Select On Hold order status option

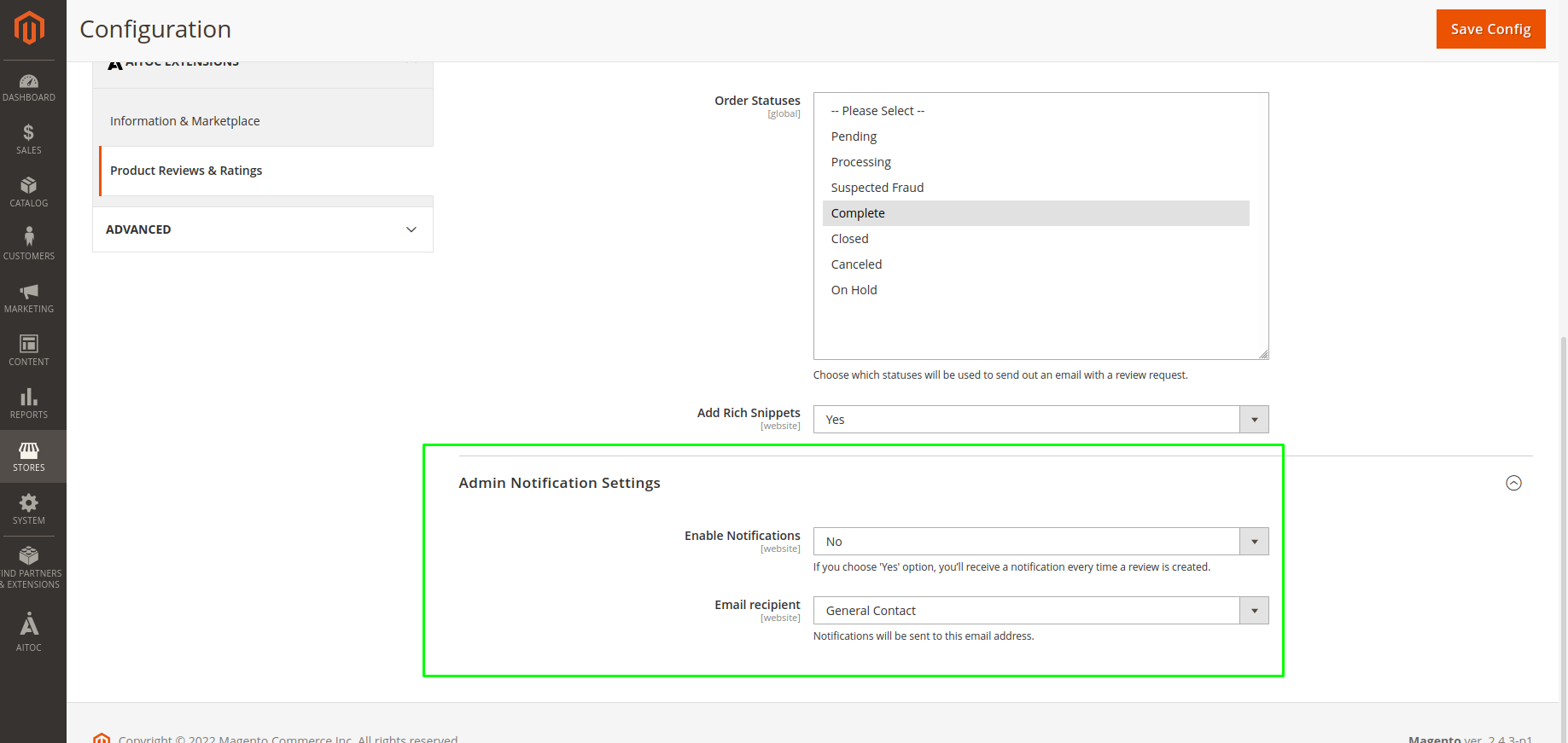pos(1035,290)
